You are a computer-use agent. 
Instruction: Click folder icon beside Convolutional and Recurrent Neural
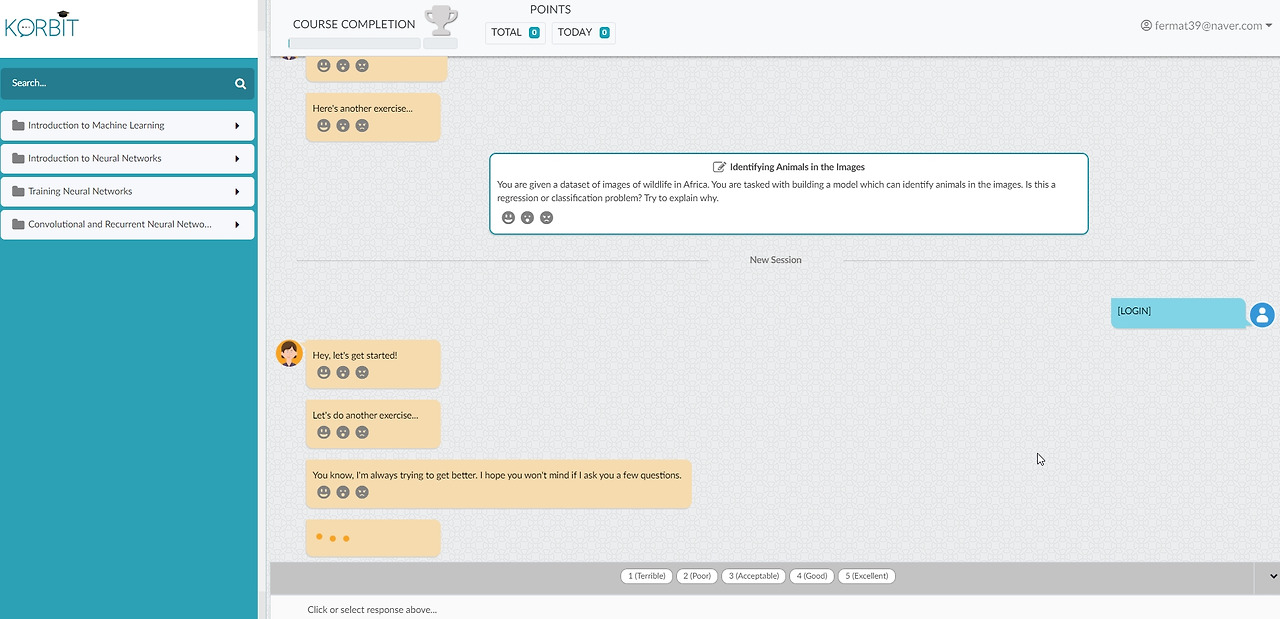(18, 225)
